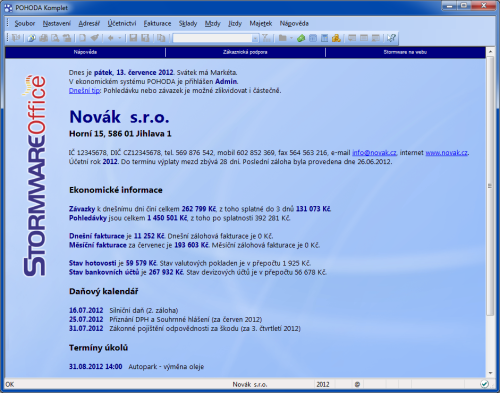500x393 pixels.
Task: Click the POHODA app icon in the title bar
Action: coord(8,8)
